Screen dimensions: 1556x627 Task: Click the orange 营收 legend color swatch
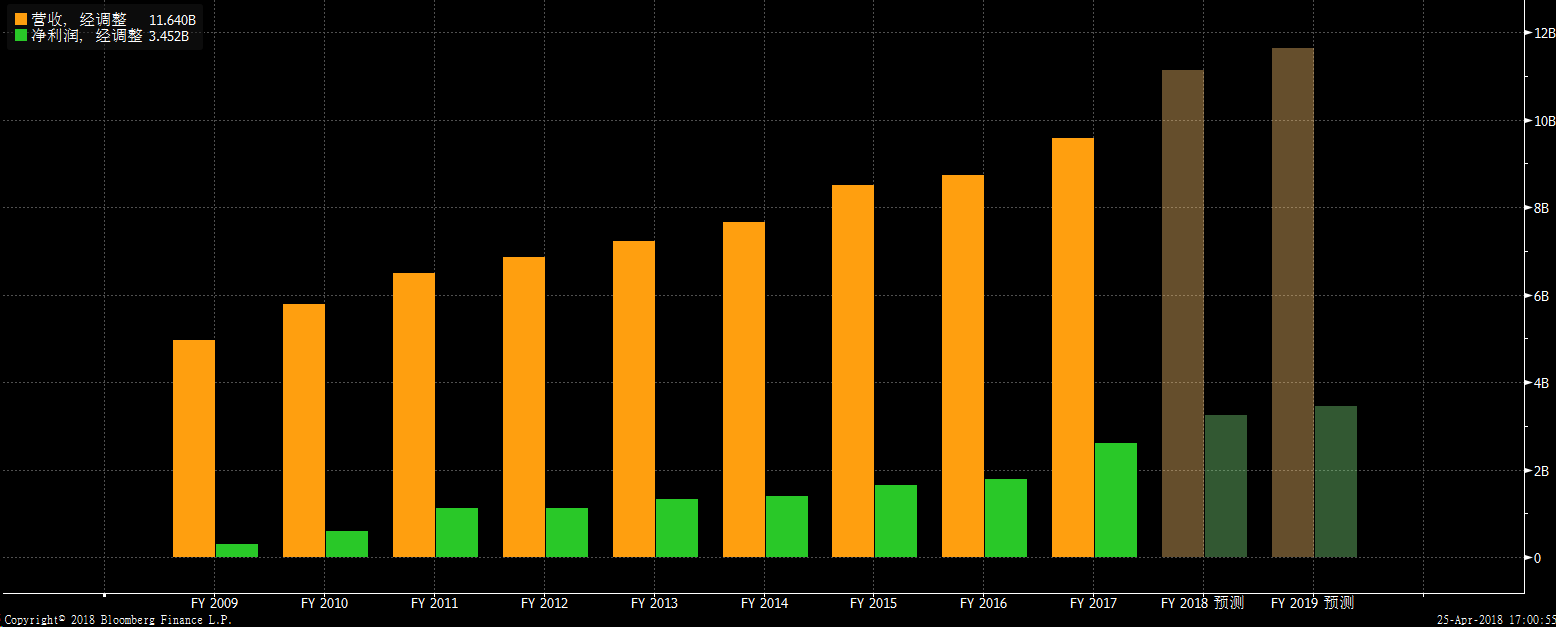pyautogui.click(x=21, y=19)
